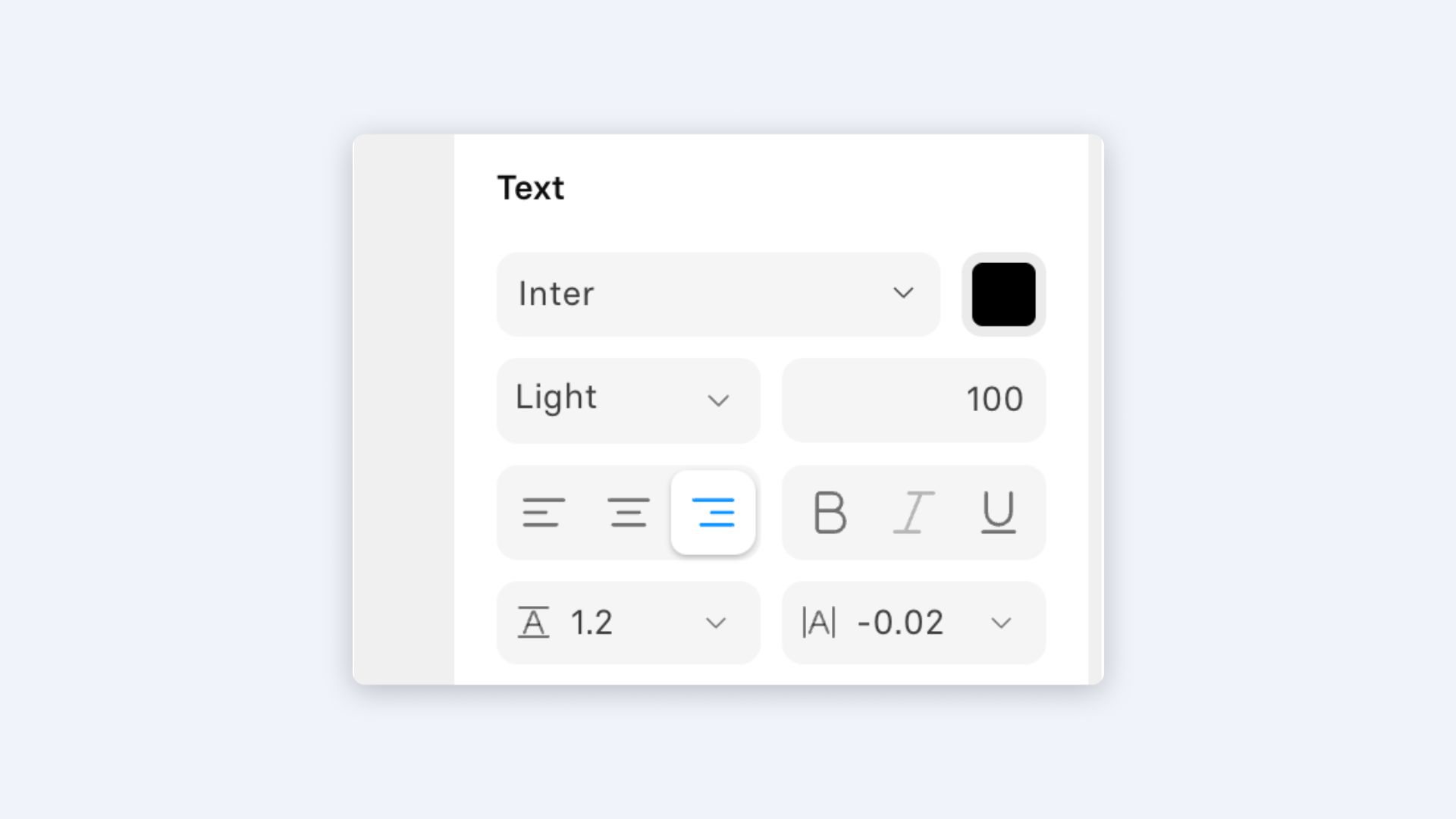Open the Inter font family dropdown

pyautogui.click(x=718, y=294)
